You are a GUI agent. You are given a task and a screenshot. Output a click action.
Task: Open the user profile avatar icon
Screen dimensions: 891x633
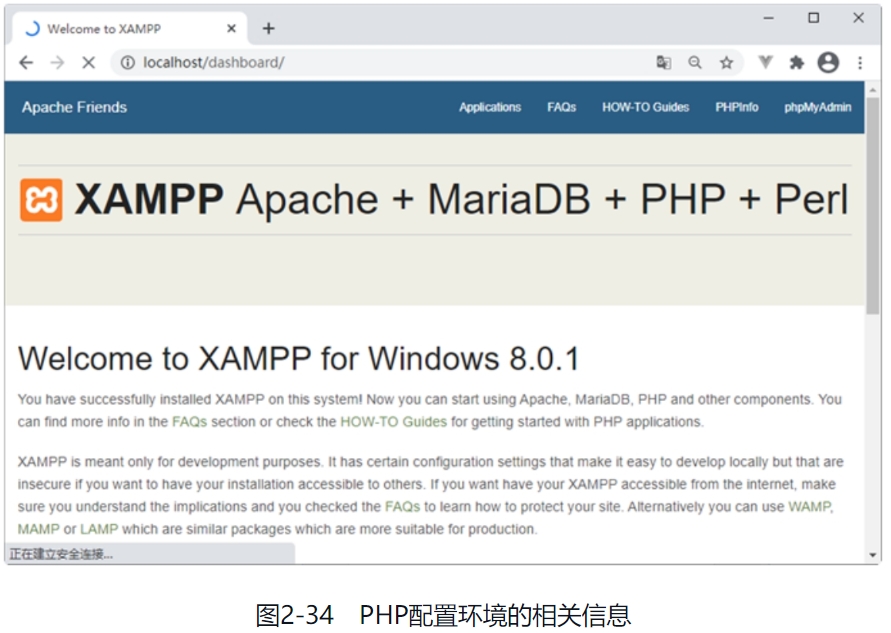[828, 63]
